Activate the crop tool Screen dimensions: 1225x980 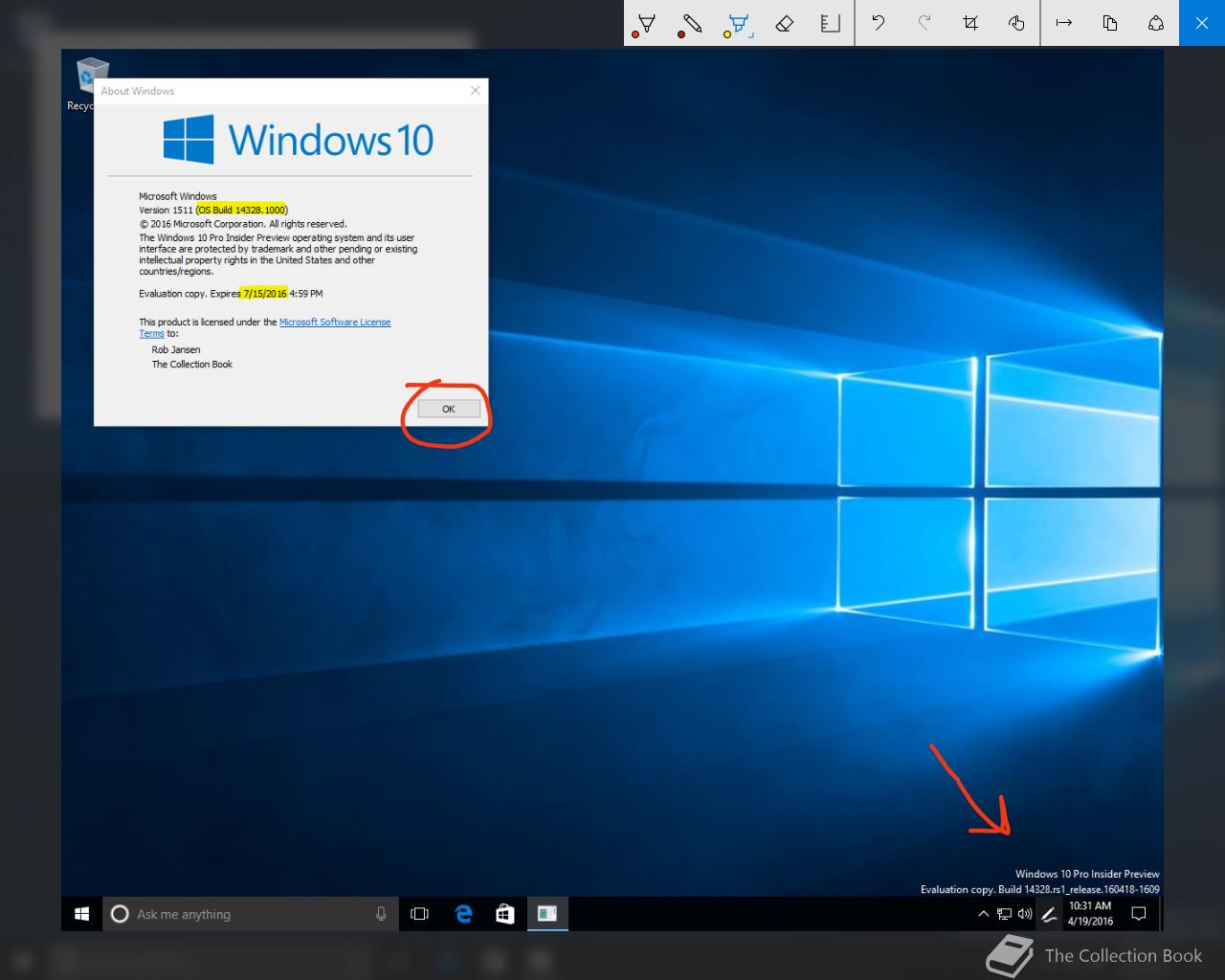[969, 23]
